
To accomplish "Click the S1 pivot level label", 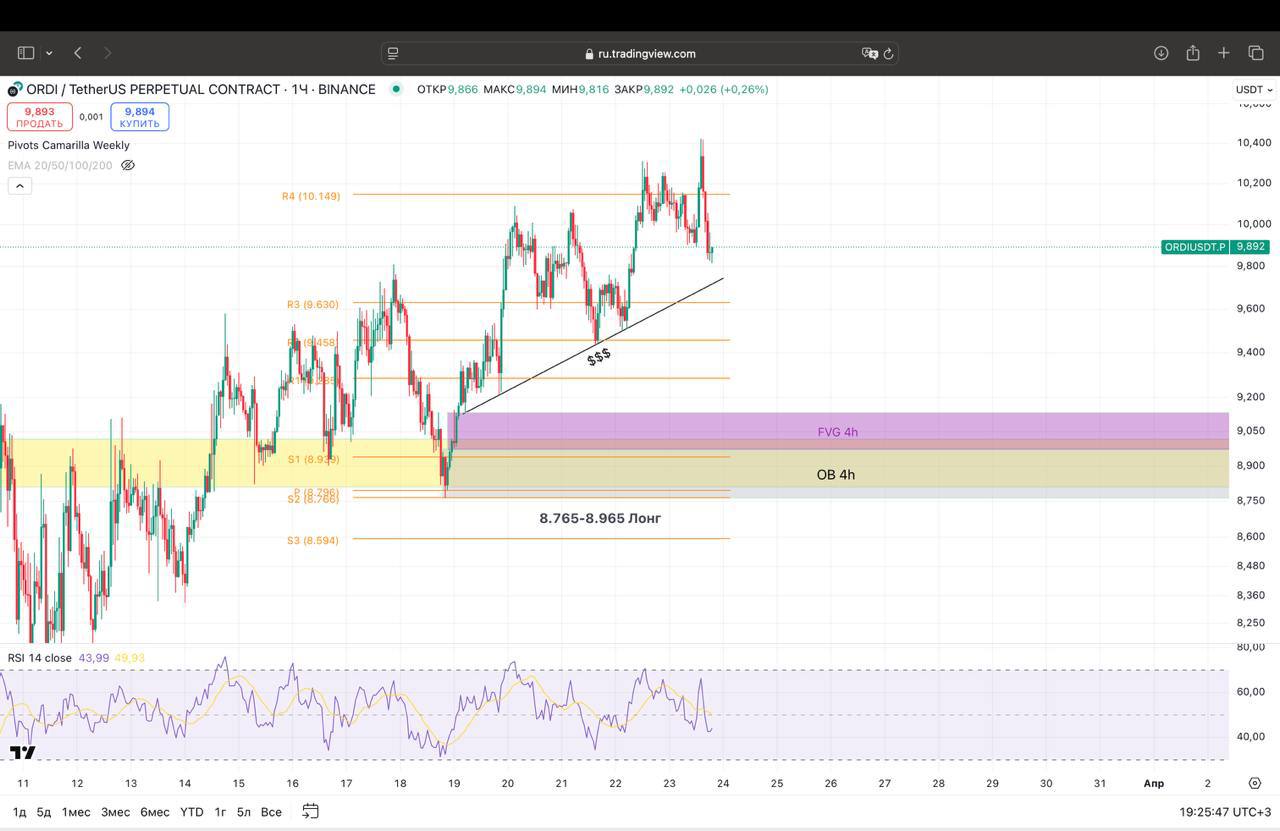I will (314, 459).
